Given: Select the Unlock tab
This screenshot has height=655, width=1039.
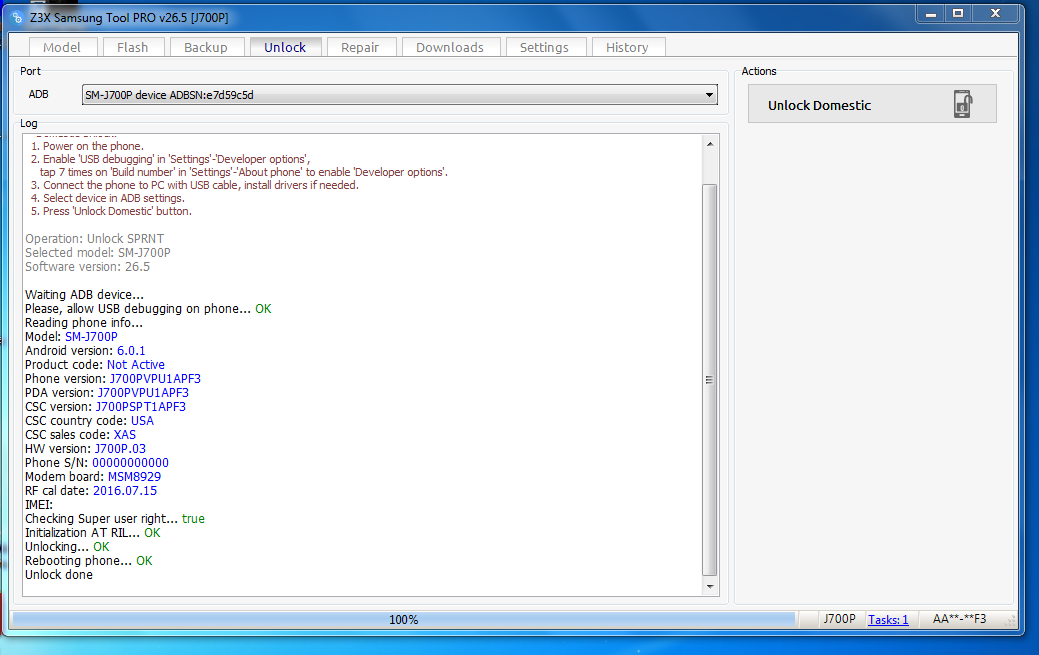Looking at the screenshot, I should pyautogui.click(x=285, y=47).
